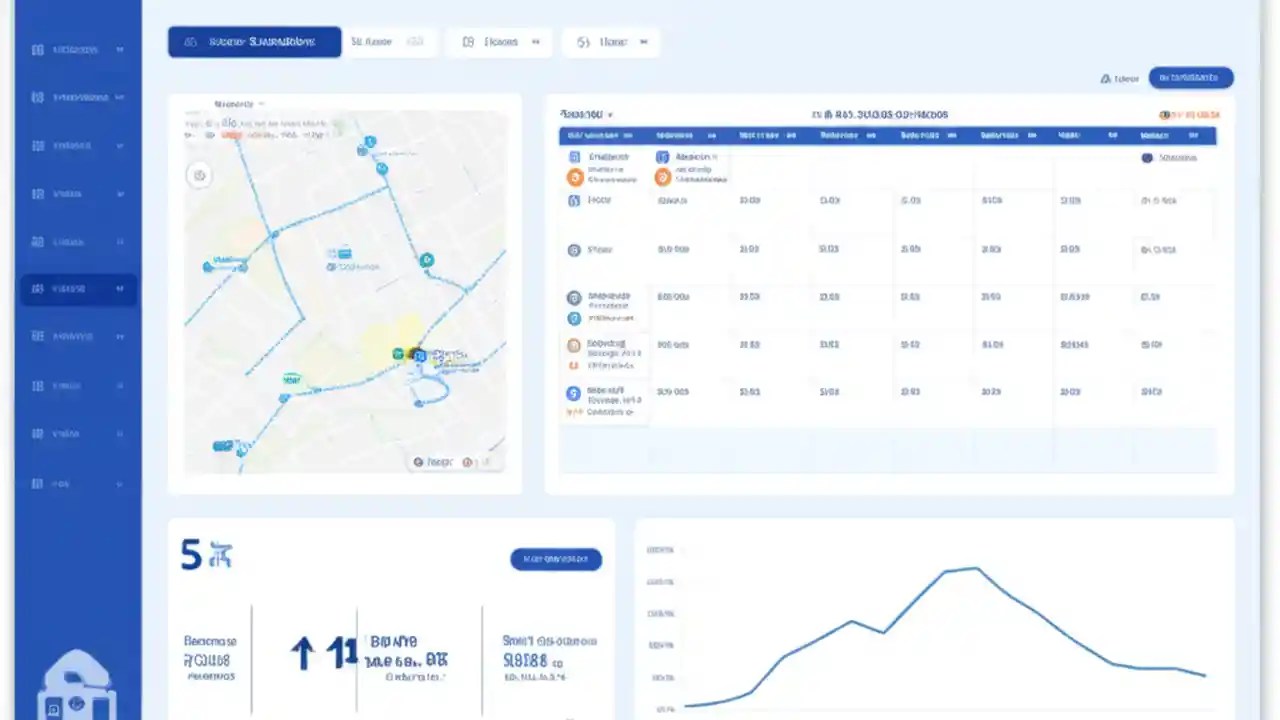The height and width of the screenshot is (720, 1280).
Task: Click the blue action button above the table
Action: (x=1190, y=77)
